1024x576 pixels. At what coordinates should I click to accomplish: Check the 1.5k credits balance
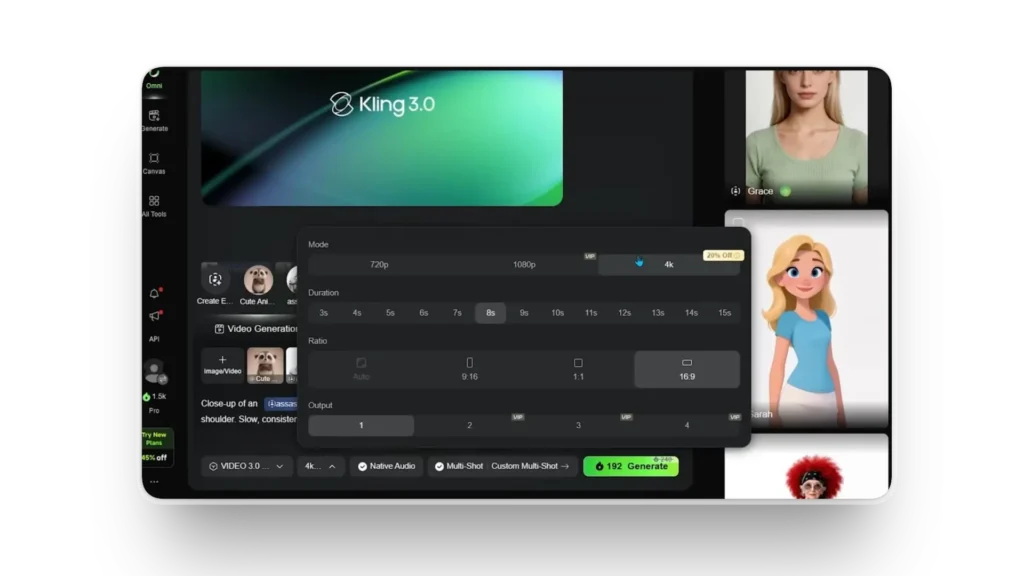155,396
